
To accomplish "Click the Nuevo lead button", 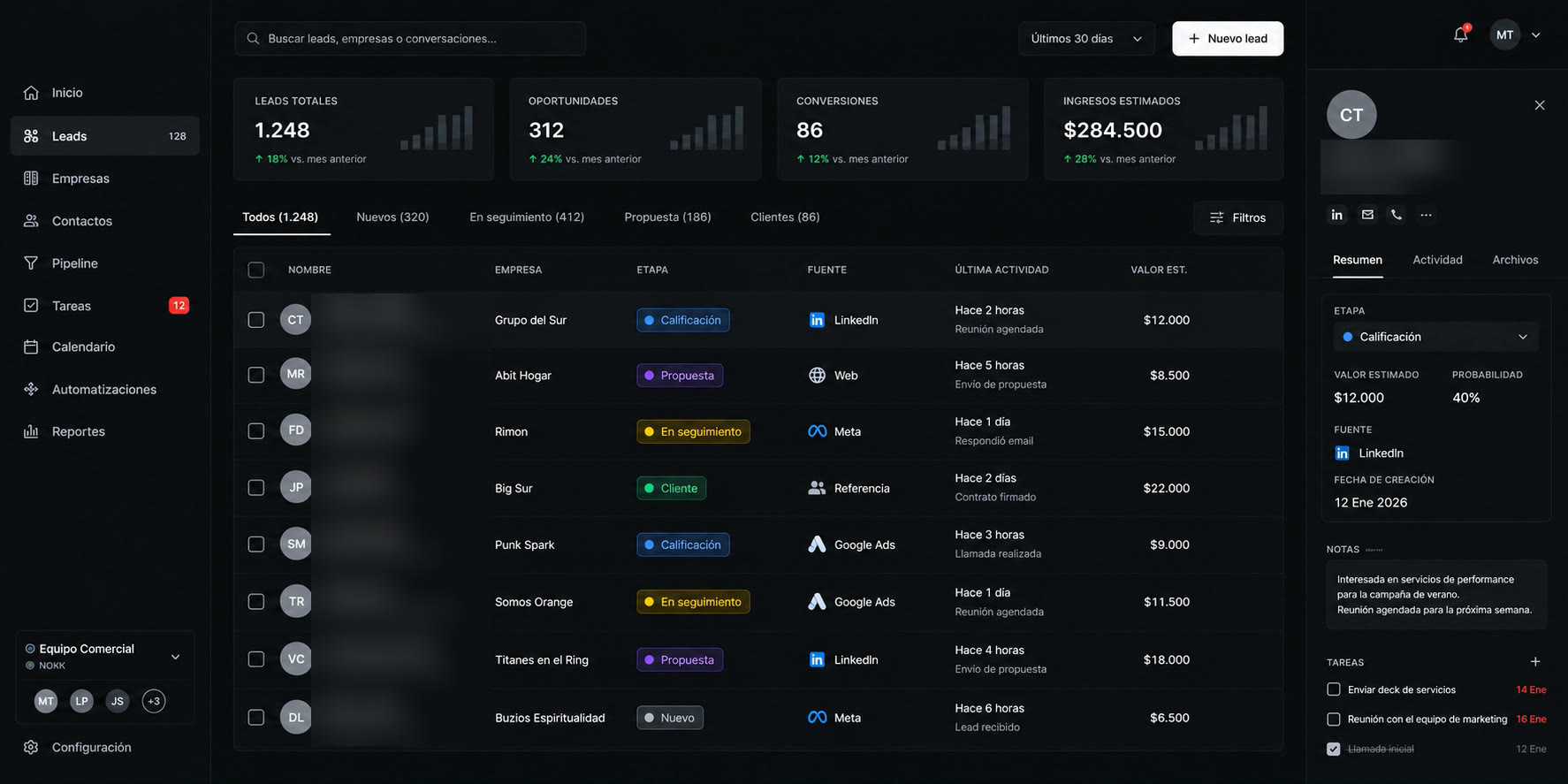I will [1228, 39].
